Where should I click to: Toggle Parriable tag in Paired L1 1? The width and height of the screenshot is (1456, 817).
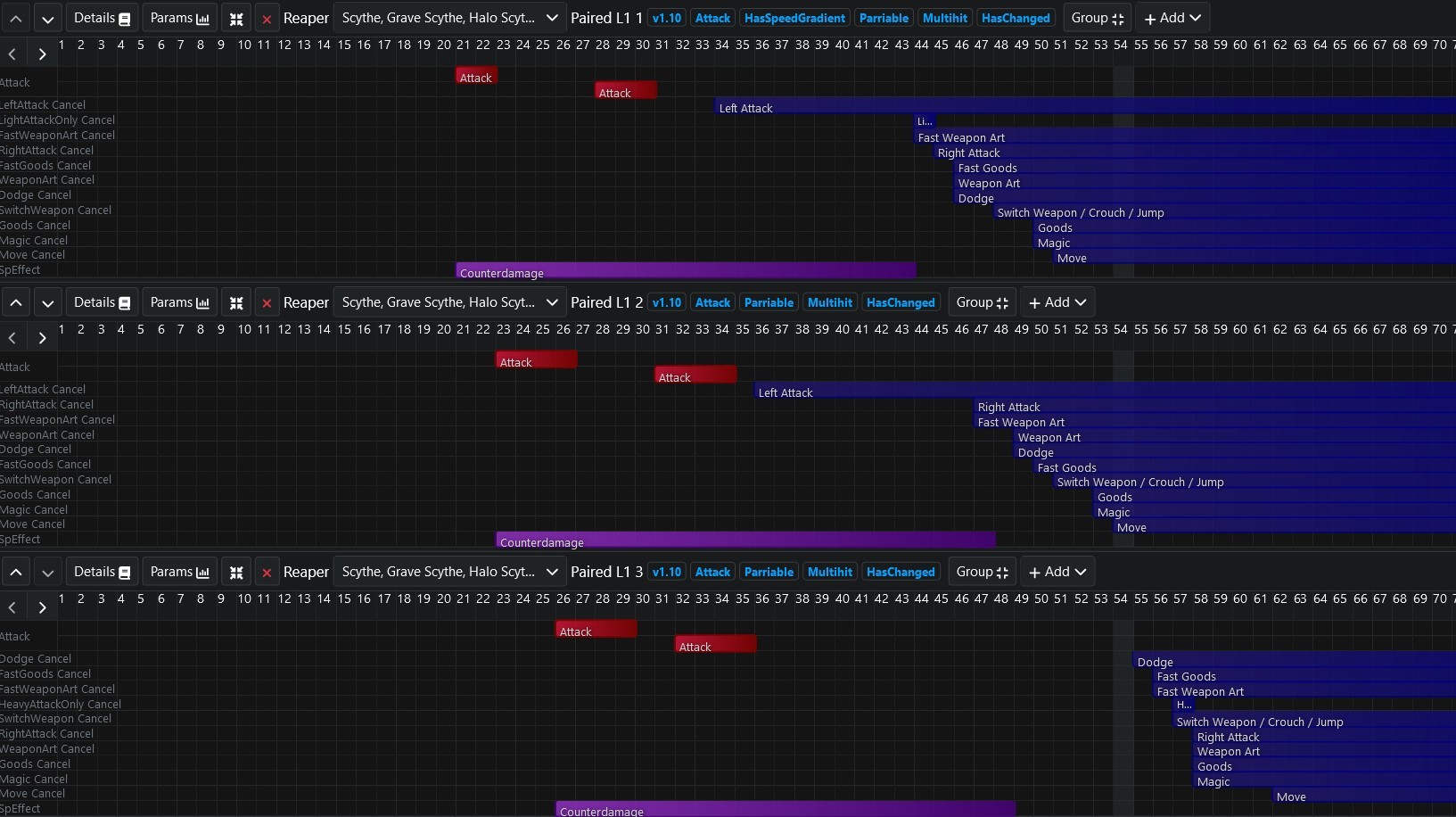pos(884,18)
